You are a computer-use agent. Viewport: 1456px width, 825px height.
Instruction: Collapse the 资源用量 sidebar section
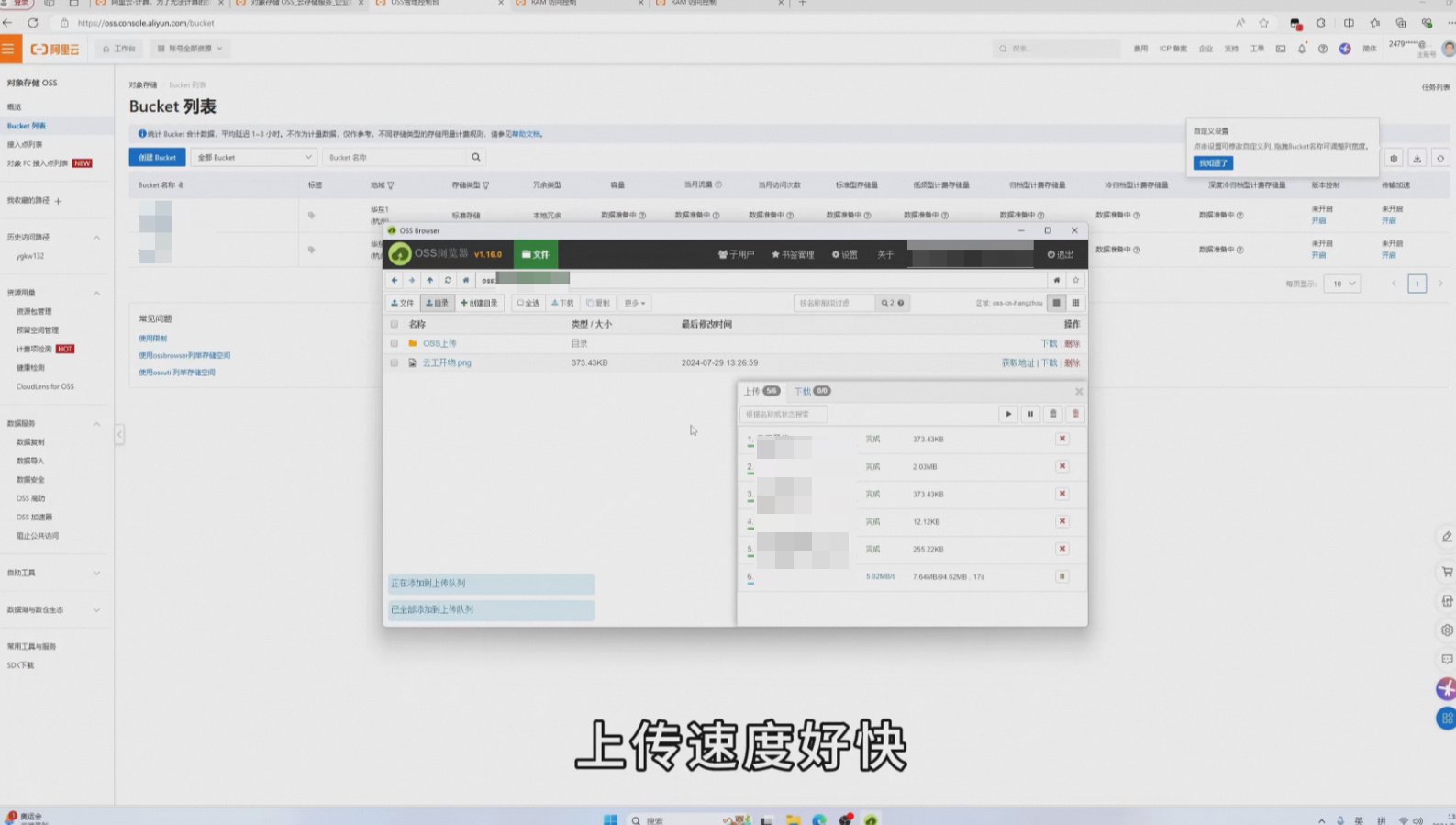[96, 293]
